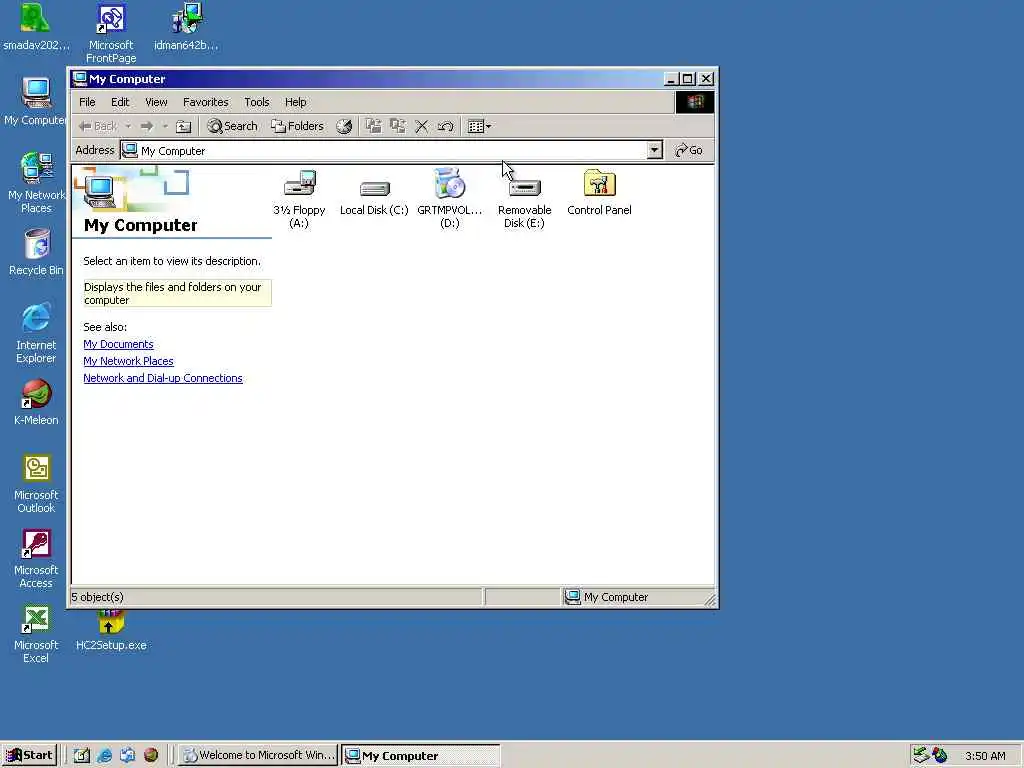Switch to Welcome to Microsoft Windows taskbar button
Image resolution: width=1024 pixels, height=768 pixels.
[x=259, y=756]
